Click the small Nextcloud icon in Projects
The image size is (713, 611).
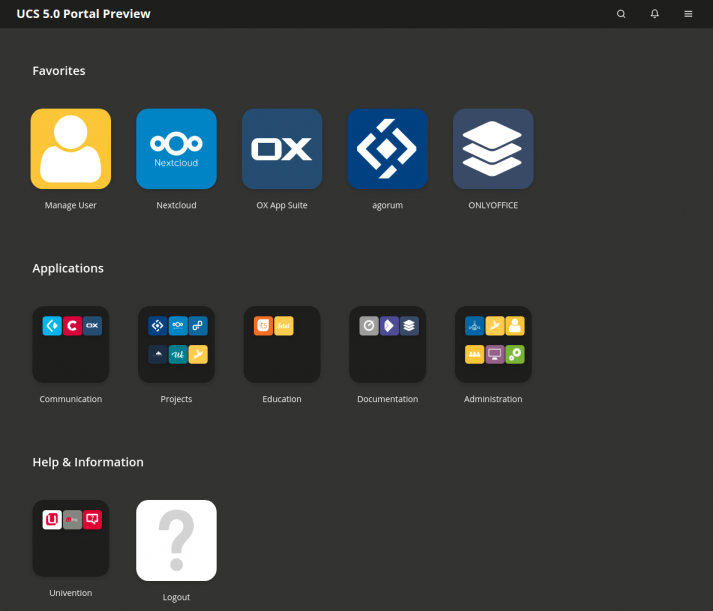[178, 326]
